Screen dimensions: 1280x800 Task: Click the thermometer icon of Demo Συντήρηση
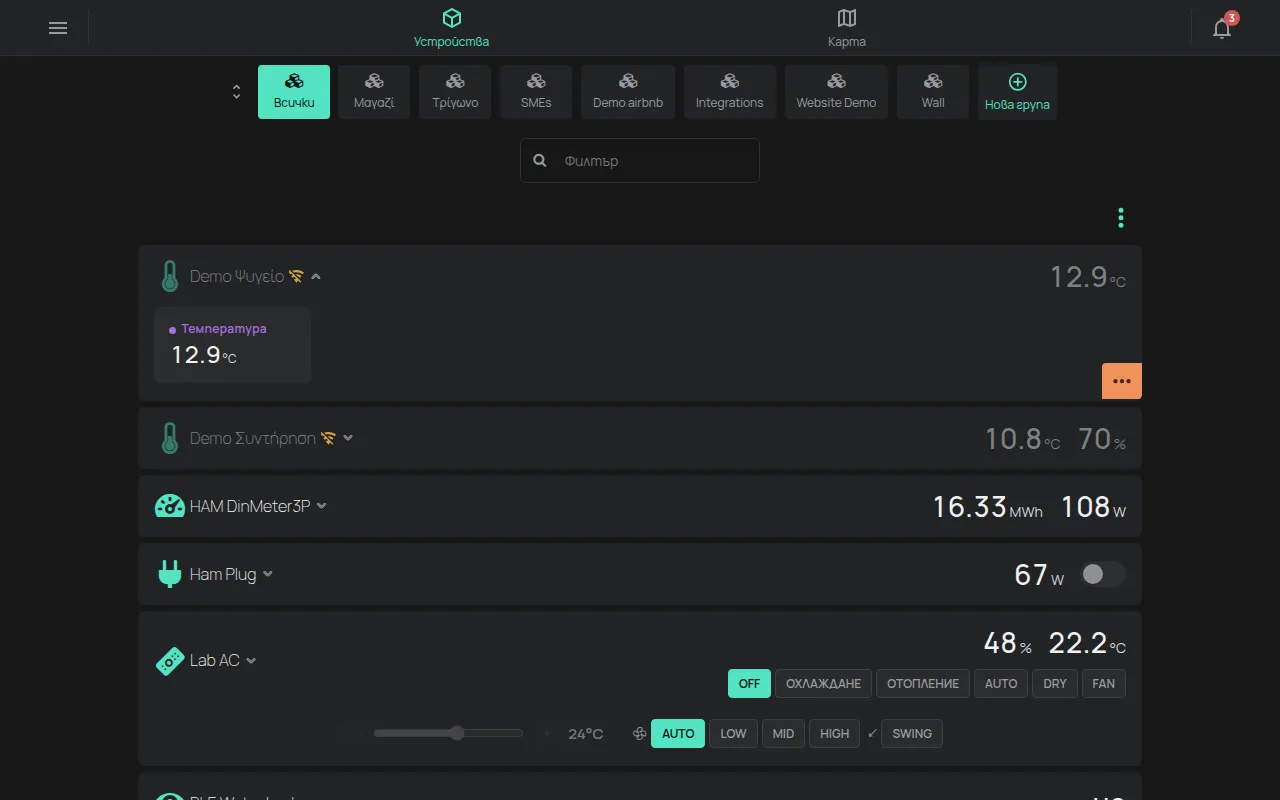[170, 438]
